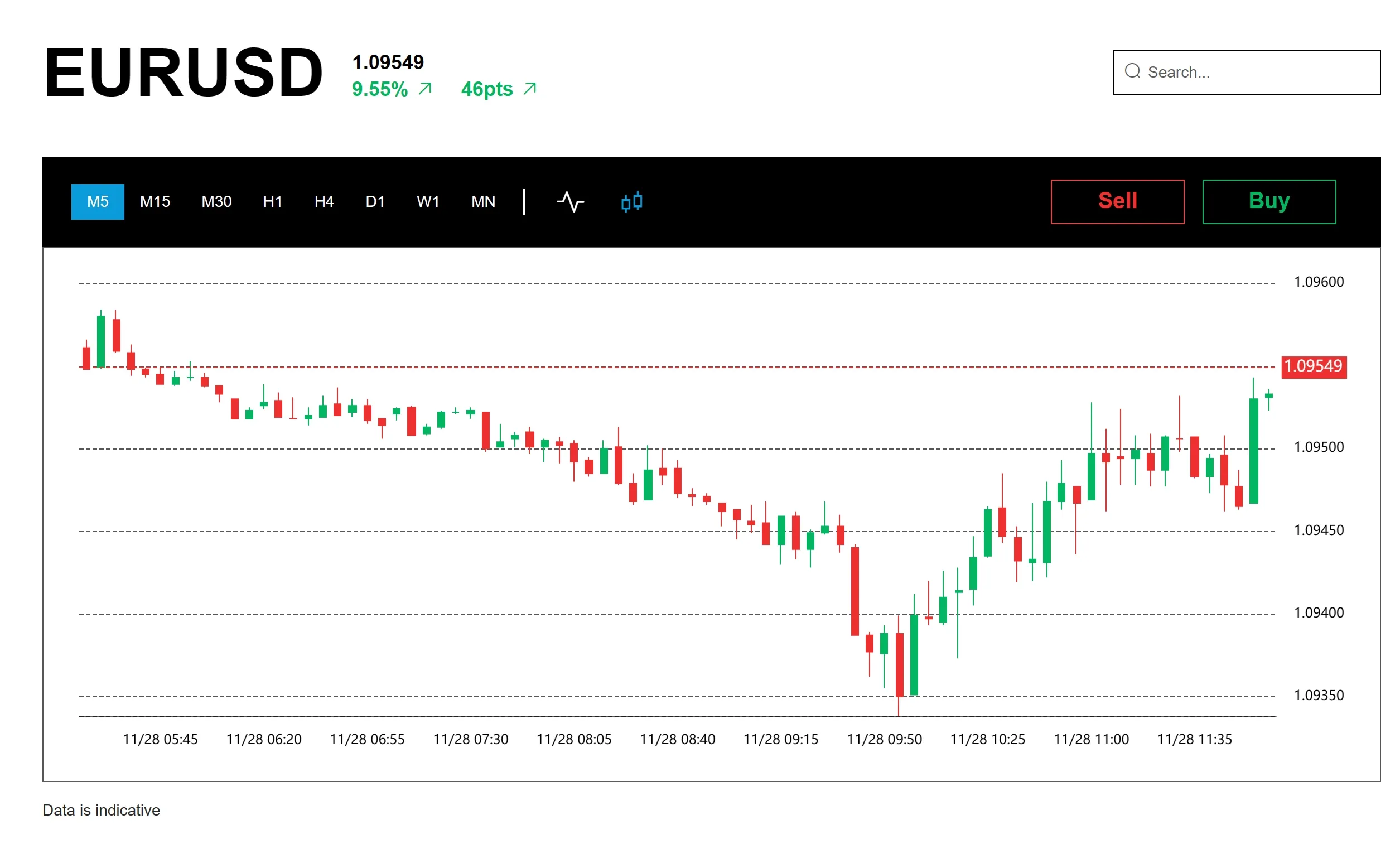The image size is (1400, 849).
Task: Select the candlestick chart icon
Action: (x=632, y=202)
